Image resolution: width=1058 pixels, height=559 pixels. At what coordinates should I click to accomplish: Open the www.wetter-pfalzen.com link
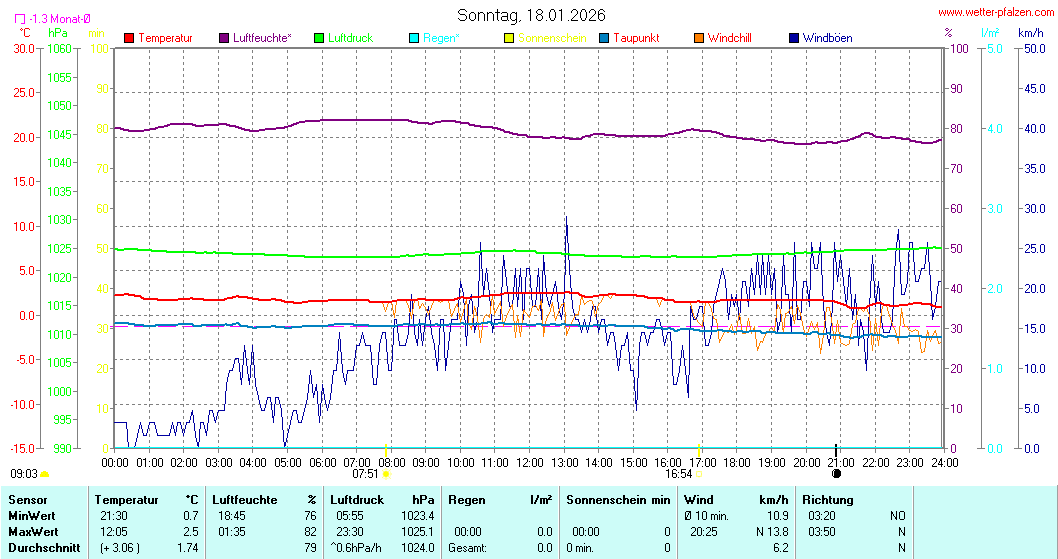[995, 12]
